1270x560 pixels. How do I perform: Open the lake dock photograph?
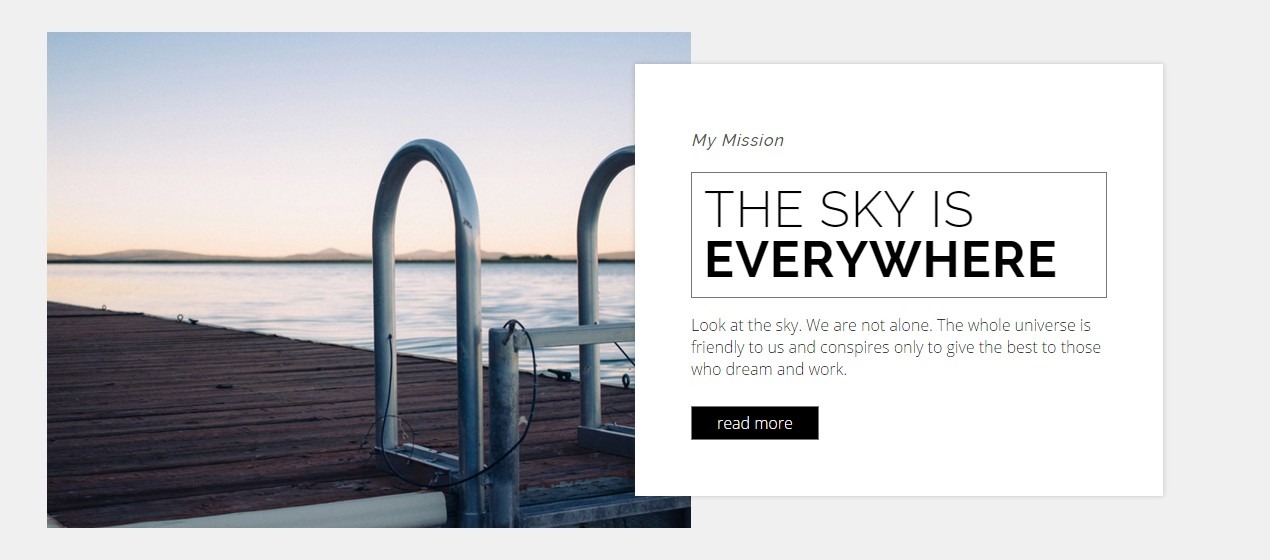341,280
